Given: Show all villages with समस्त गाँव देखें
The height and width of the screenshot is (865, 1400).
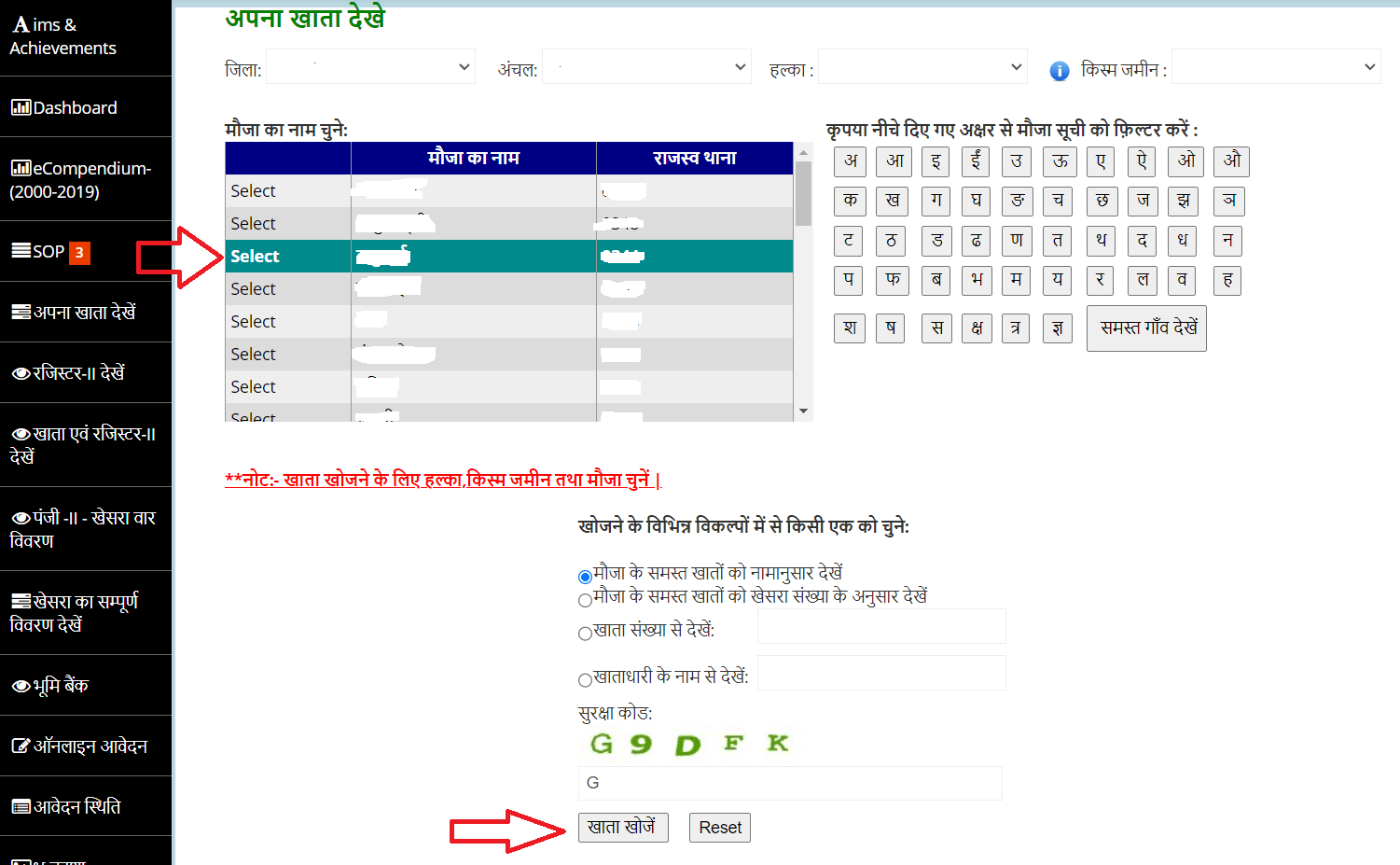Looking at the screenshot, I should tap(1146, 328).
